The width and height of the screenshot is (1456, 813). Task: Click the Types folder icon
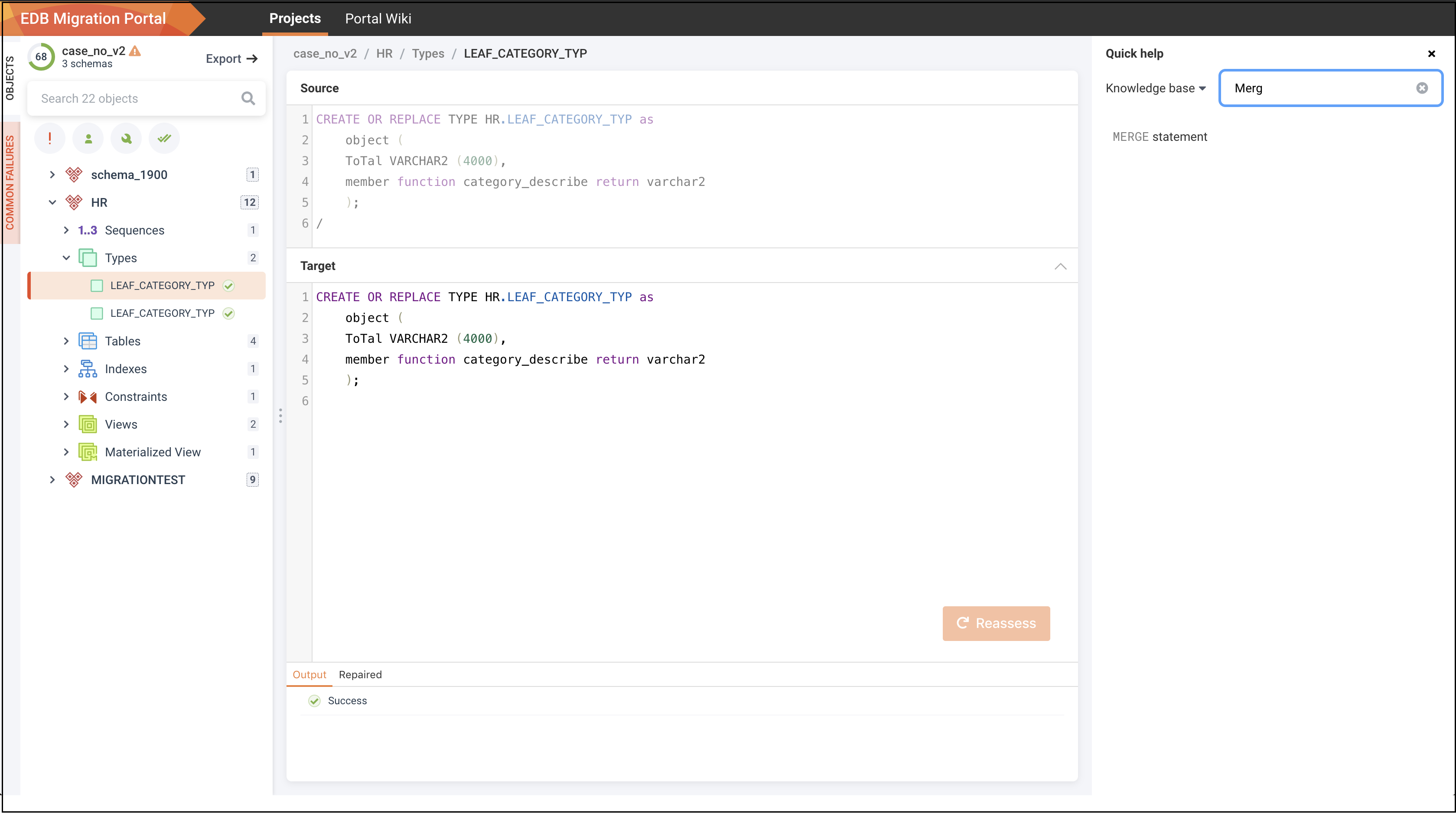point(88,257)
